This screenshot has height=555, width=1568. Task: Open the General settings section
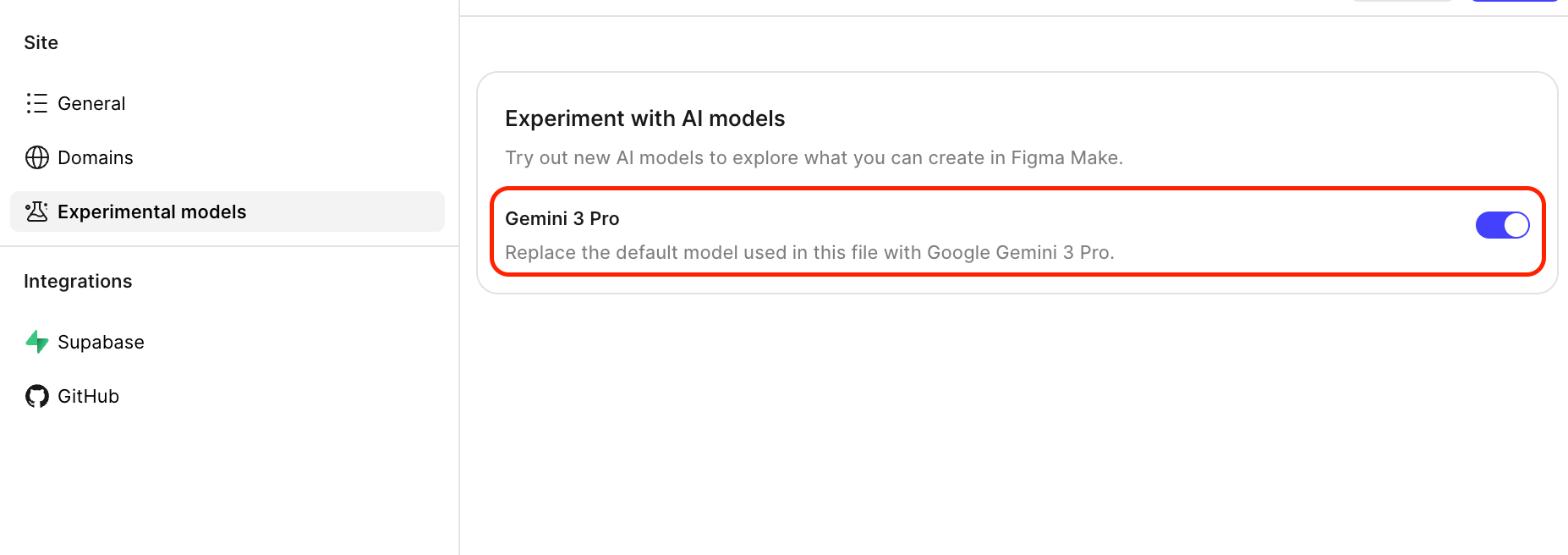coord(91,103)
